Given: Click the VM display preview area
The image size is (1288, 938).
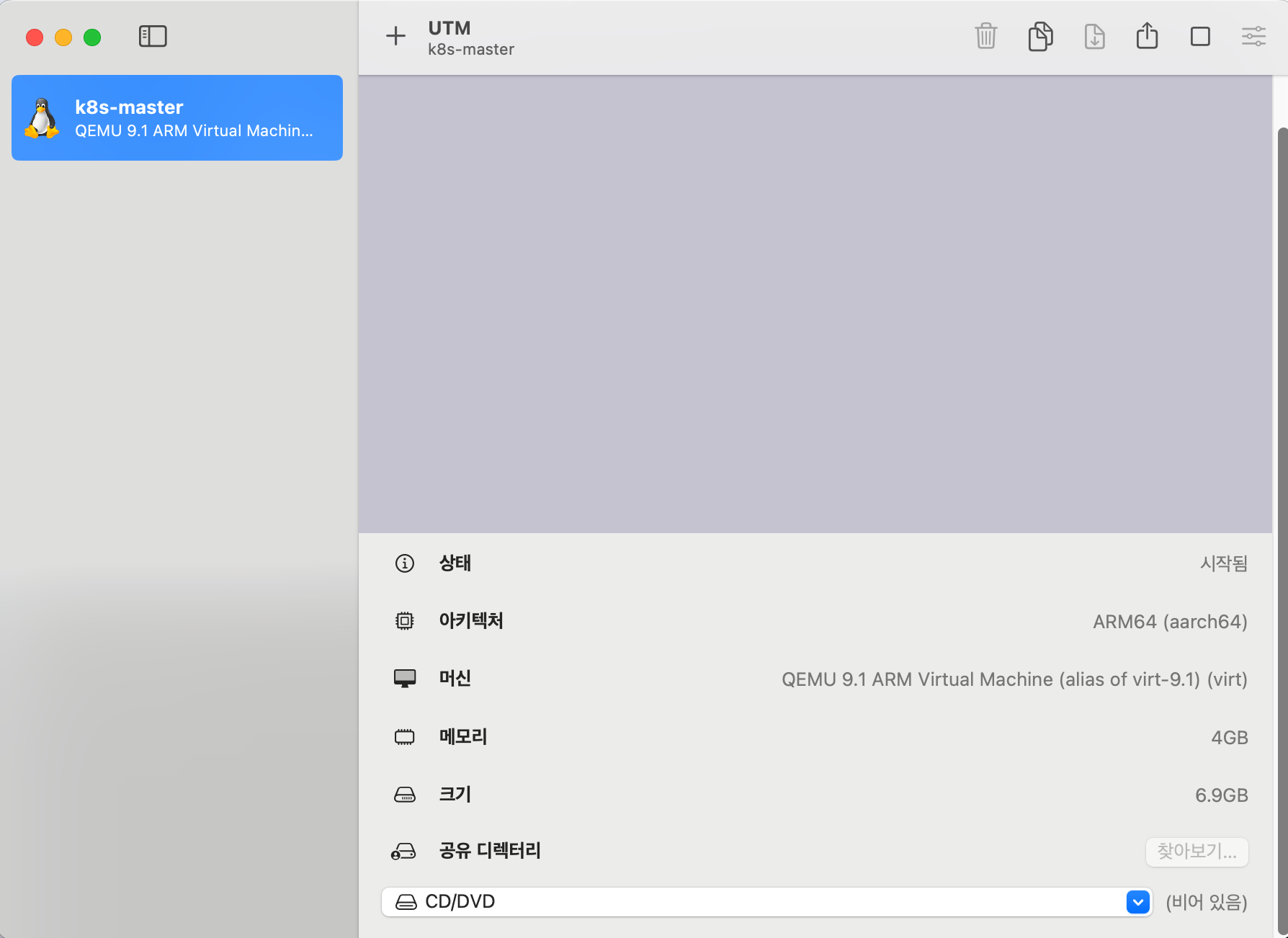Looking at the screenshot, I should [815, 304].
